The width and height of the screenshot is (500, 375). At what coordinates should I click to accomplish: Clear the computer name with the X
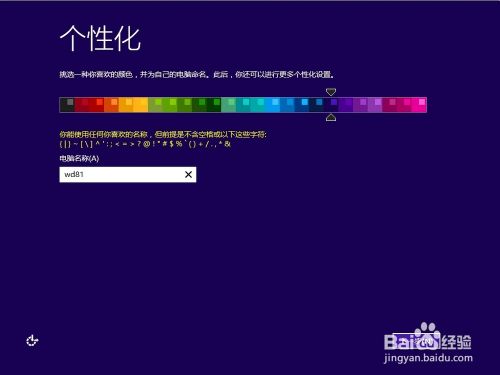tap(188, 174)
